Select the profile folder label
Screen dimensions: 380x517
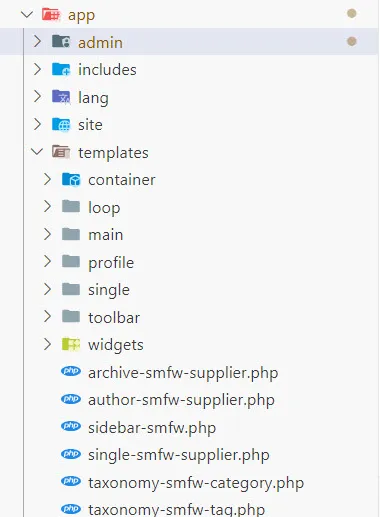[x=111, y=263]
